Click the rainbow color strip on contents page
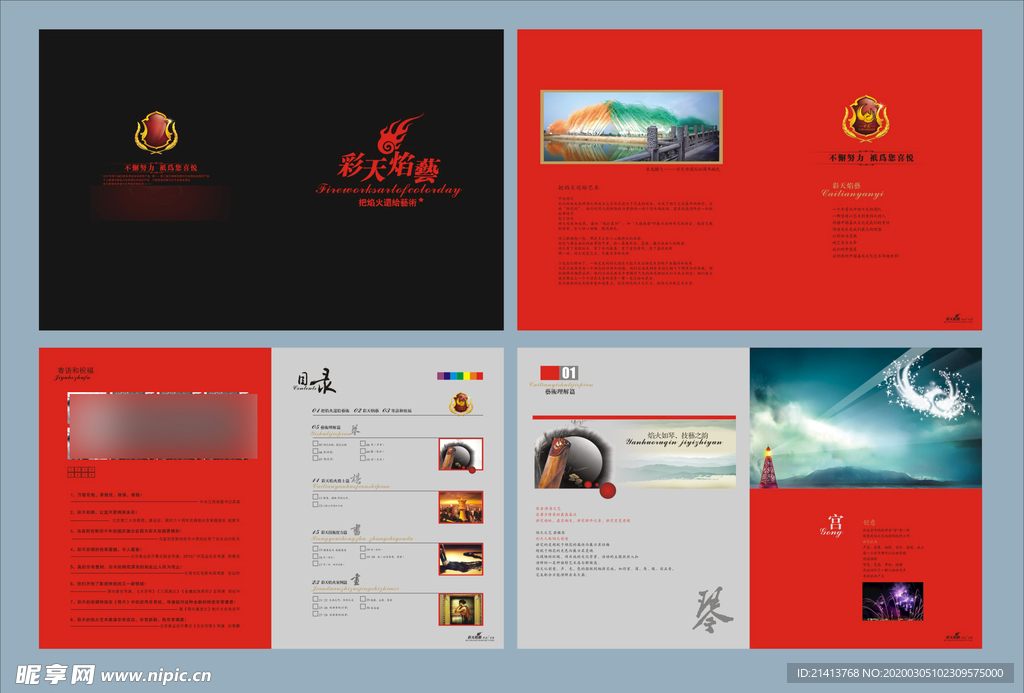Screen dimensions: 1024x693 click(x=460, y=376)
